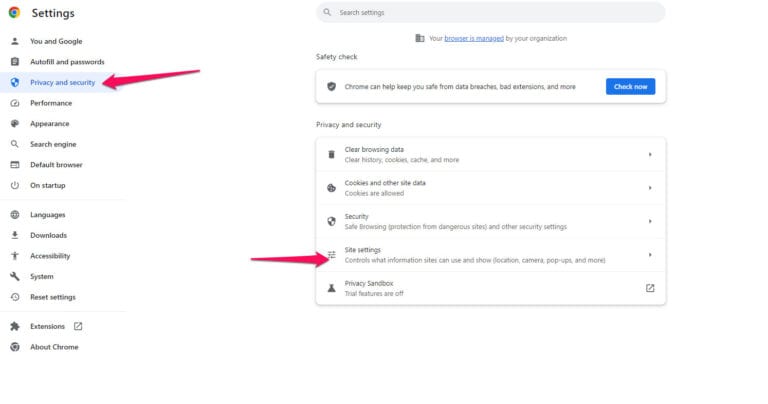
Task: Open the On startup settings section
Action: pos(47,185)
